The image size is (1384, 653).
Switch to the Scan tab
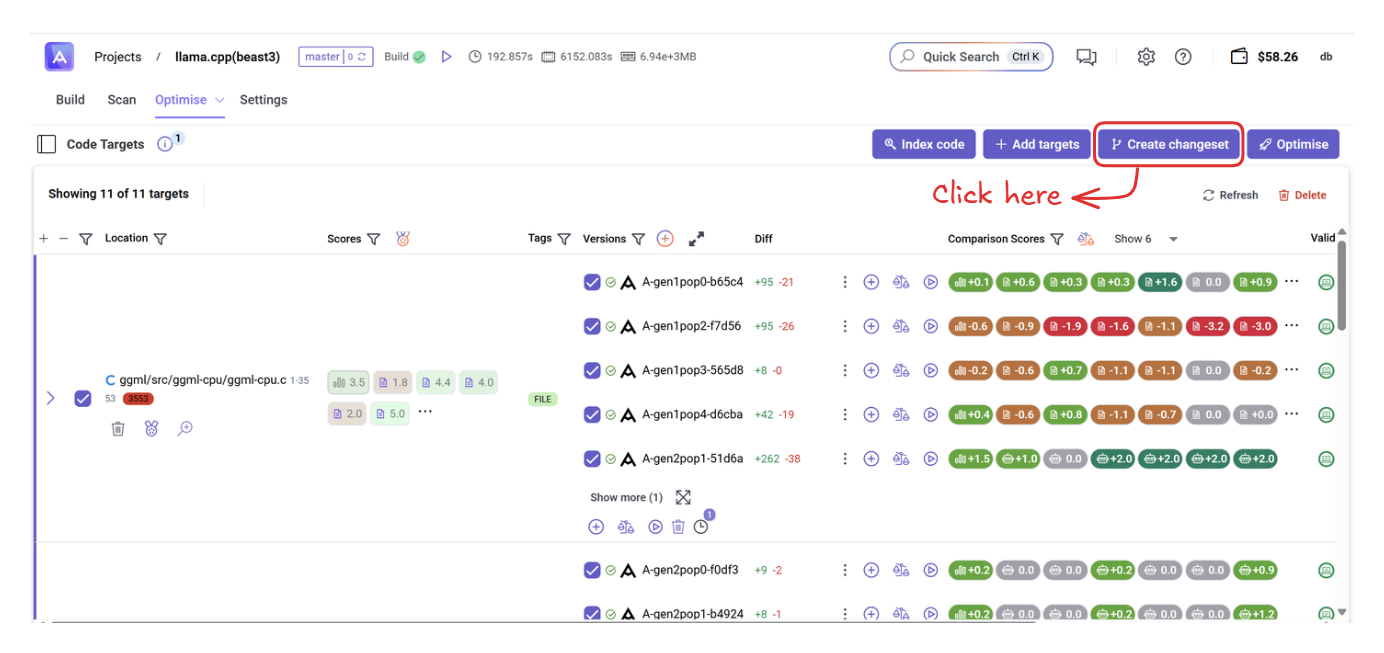[122, 100]
